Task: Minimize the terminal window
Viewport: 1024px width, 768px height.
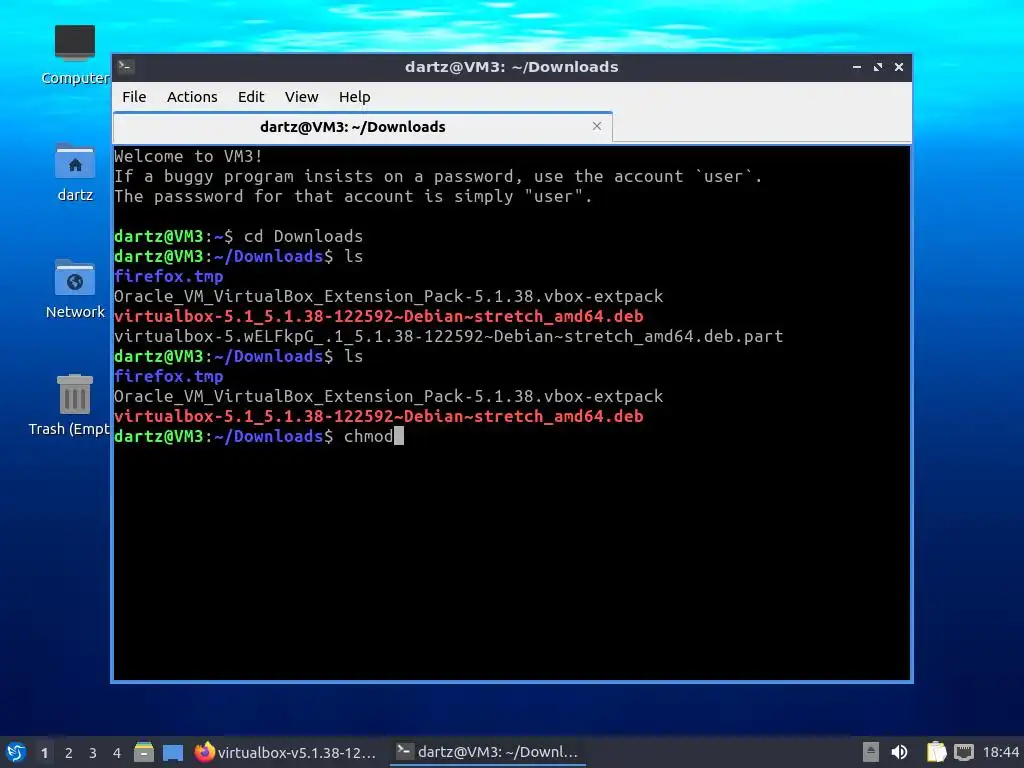Action: (856, 67)
